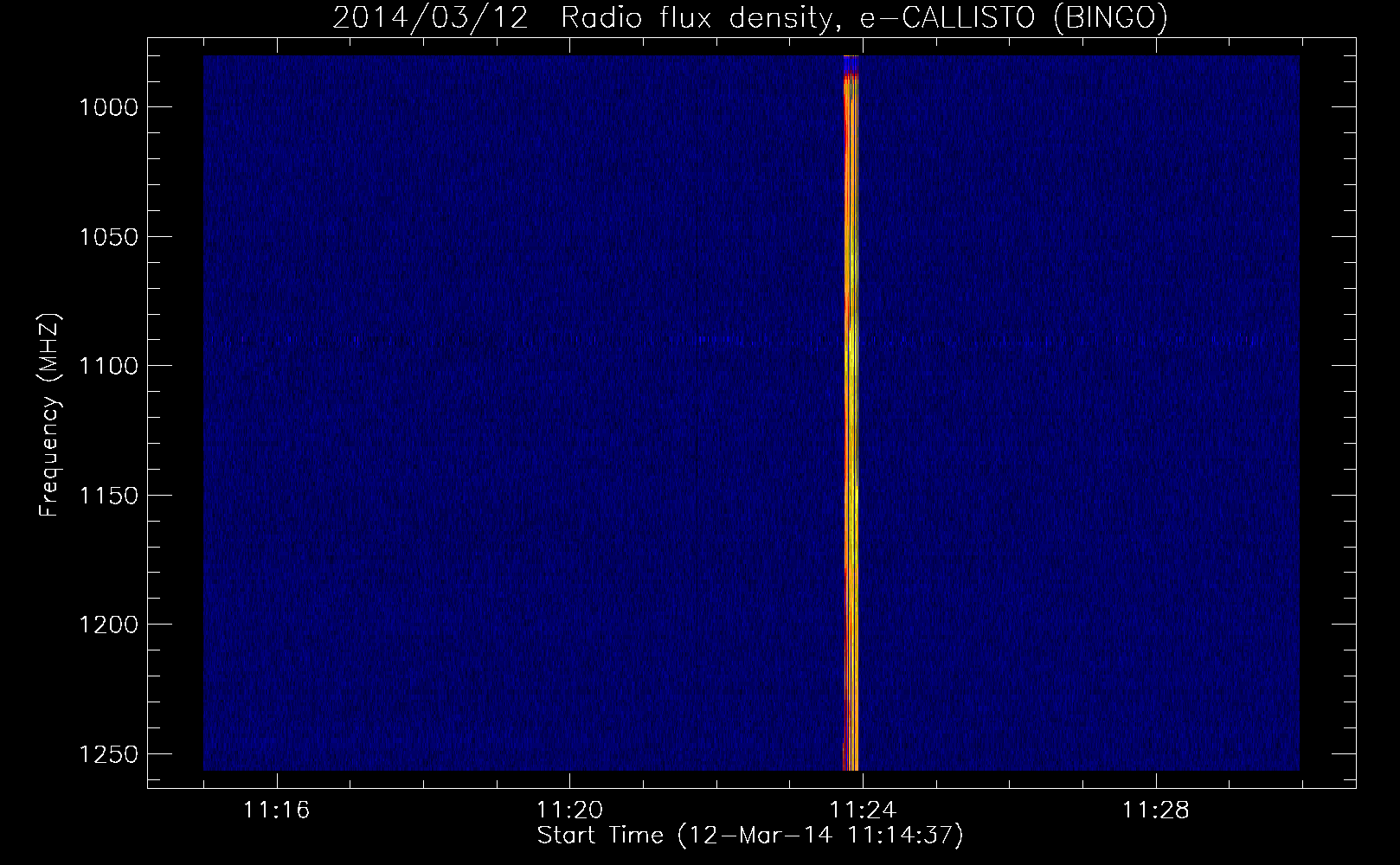Viewport: 1400px width, 865px height.
Task: Click the 1000 frequency tick label
Action: (108, 107)
